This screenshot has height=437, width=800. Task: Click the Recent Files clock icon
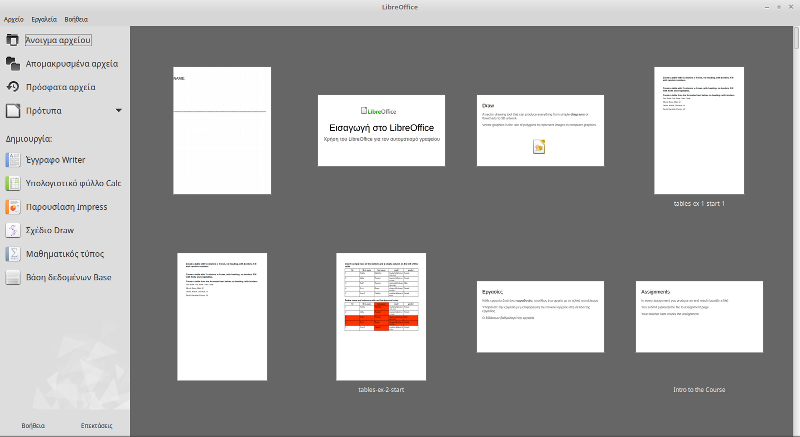tap(12, 87)
